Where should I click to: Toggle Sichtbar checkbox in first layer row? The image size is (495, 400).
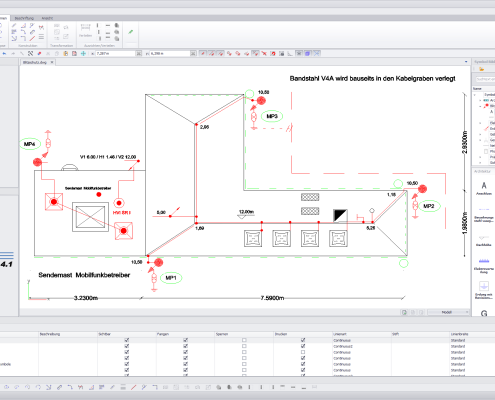point(127,340)
